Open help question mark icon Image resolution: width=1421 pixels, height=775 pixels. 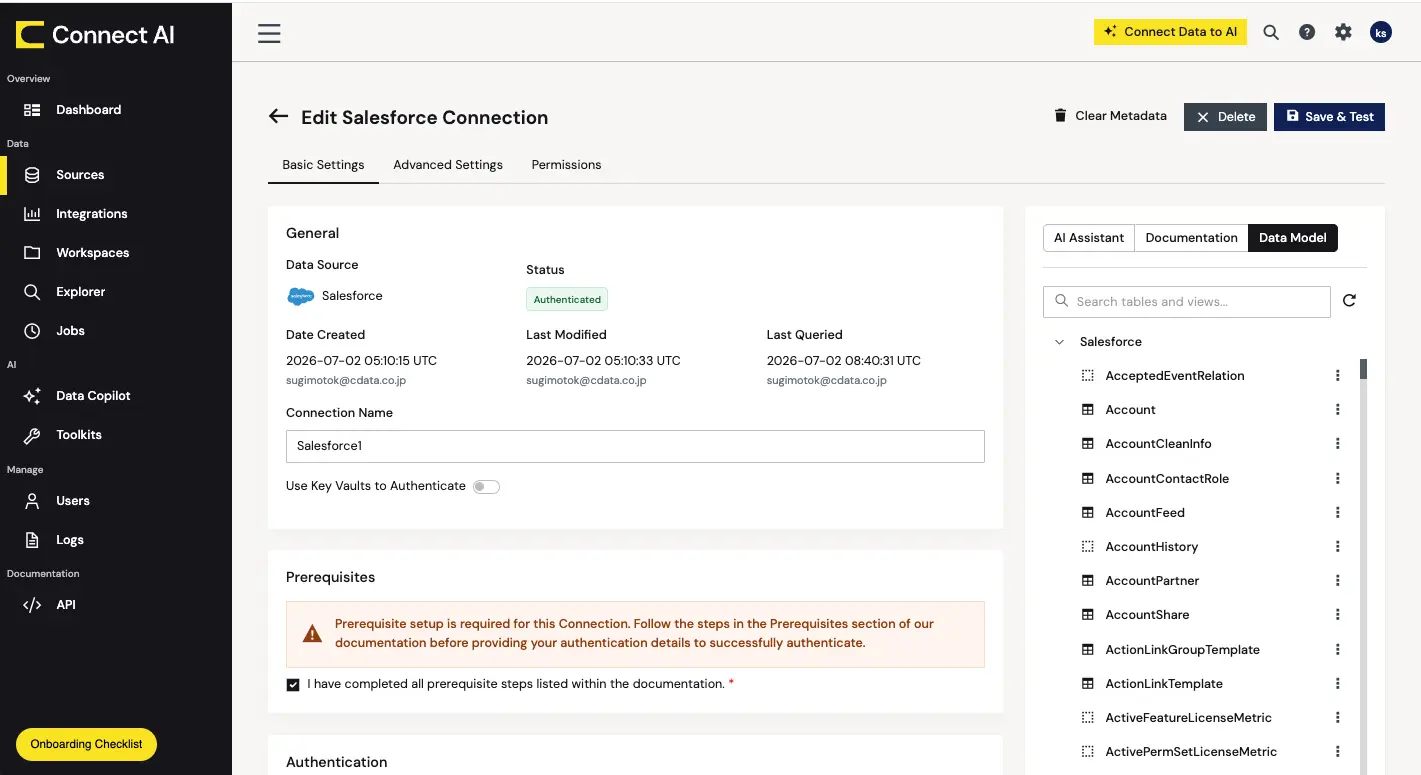tap(1307, 32)
